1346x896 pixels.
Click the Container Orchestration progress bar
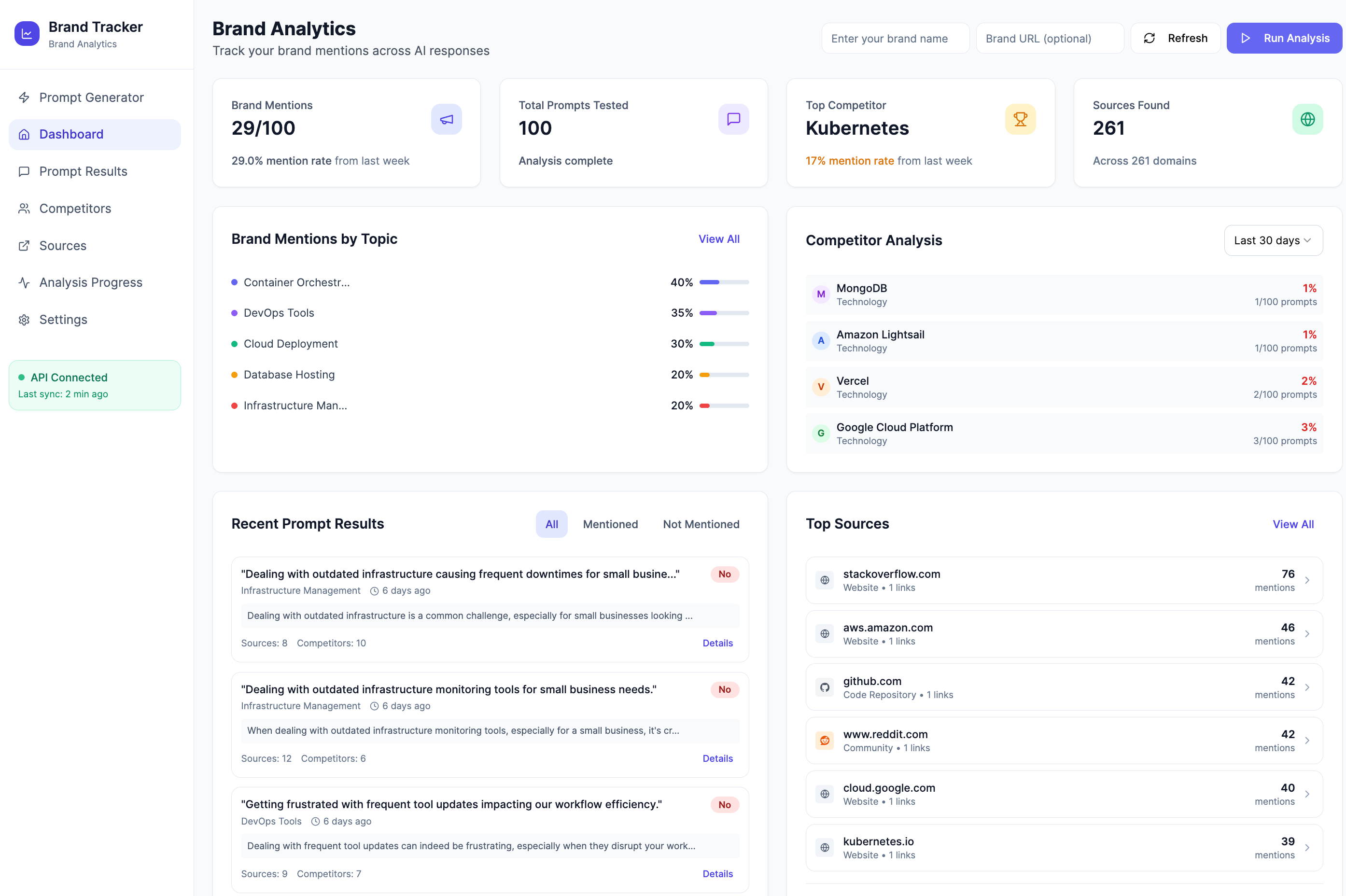pyautogui.click(x=724, y=282)
